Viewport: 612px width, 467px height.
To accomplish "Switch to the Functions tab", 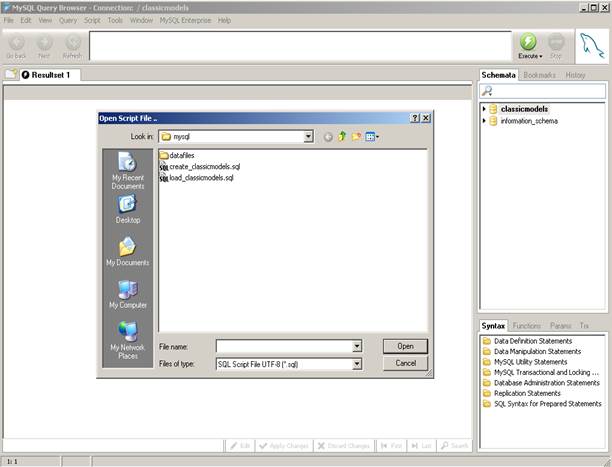I will [x=527, y=326].
